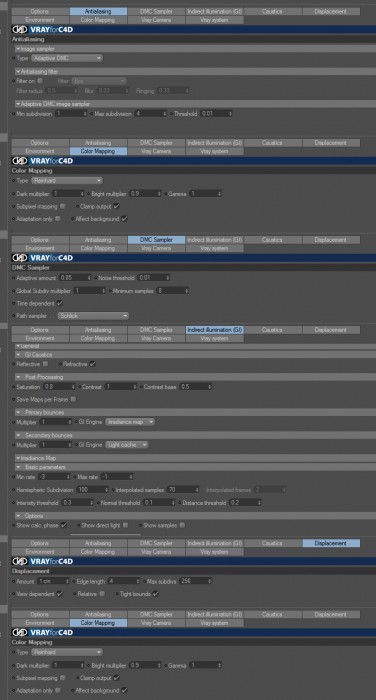This screenshot has width=376, height=700.
Task: Collapse the Primary bounces section
Action: coord(18,412)
